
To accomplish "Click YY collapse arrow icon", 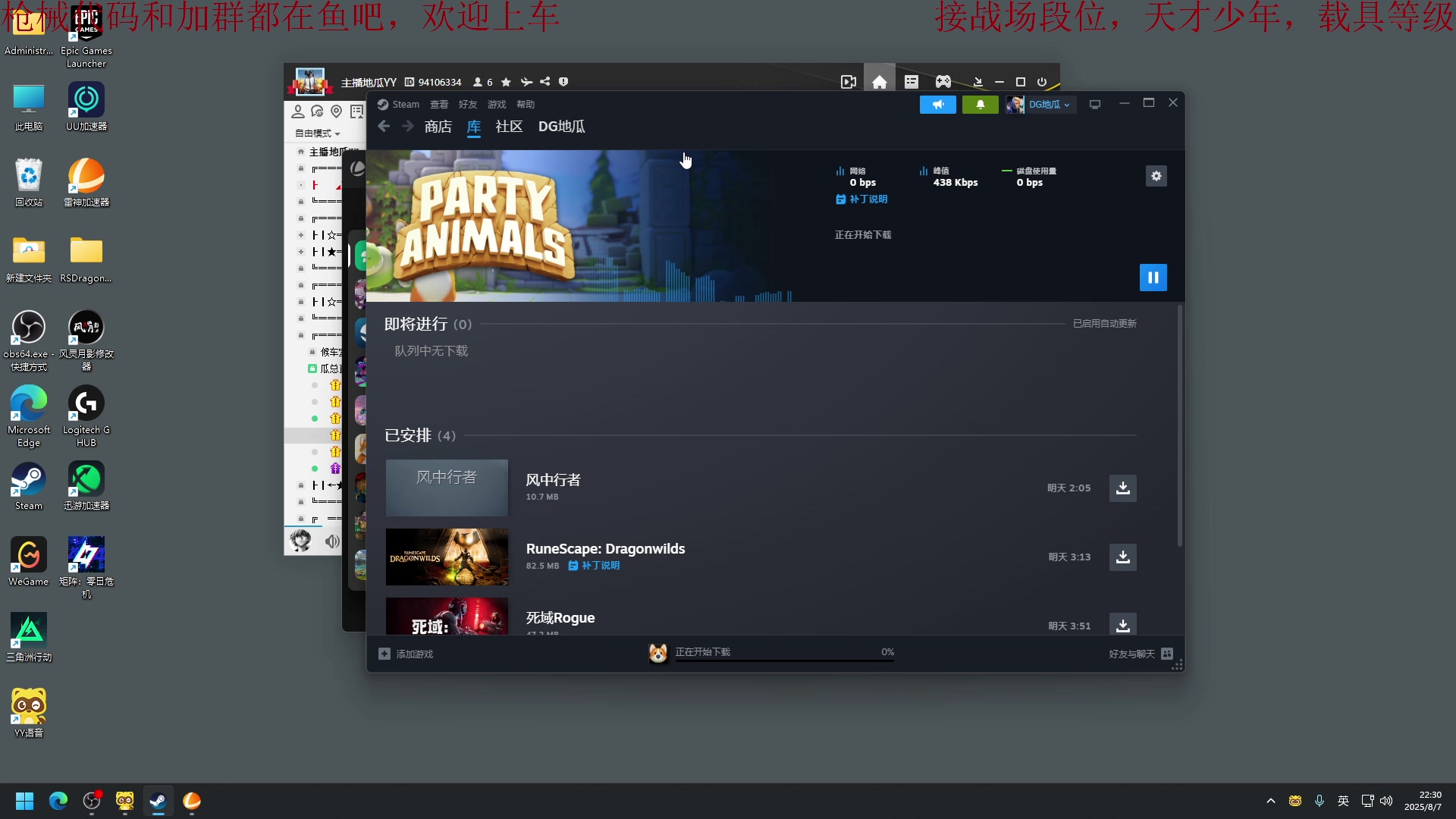I will (977, 82).
